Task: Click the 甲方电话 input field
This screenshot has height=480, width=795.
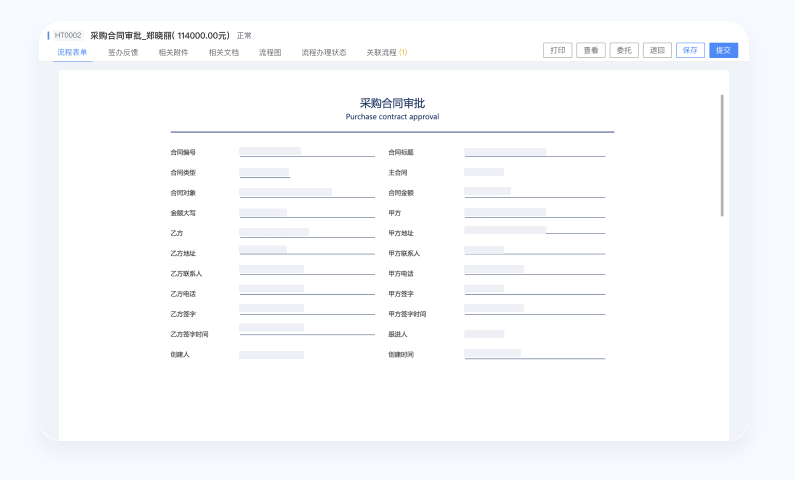Action: (534, 270)
